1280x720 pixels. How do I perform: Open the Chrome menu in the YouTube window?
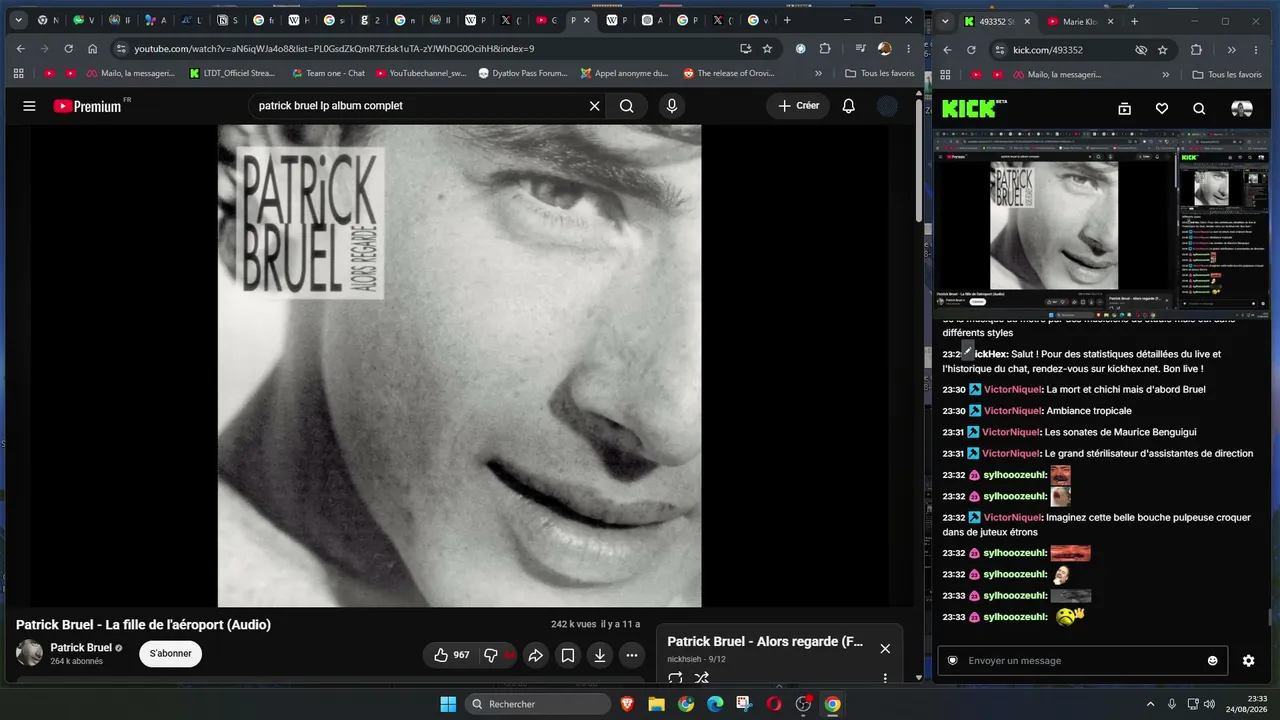coord(909,48)
